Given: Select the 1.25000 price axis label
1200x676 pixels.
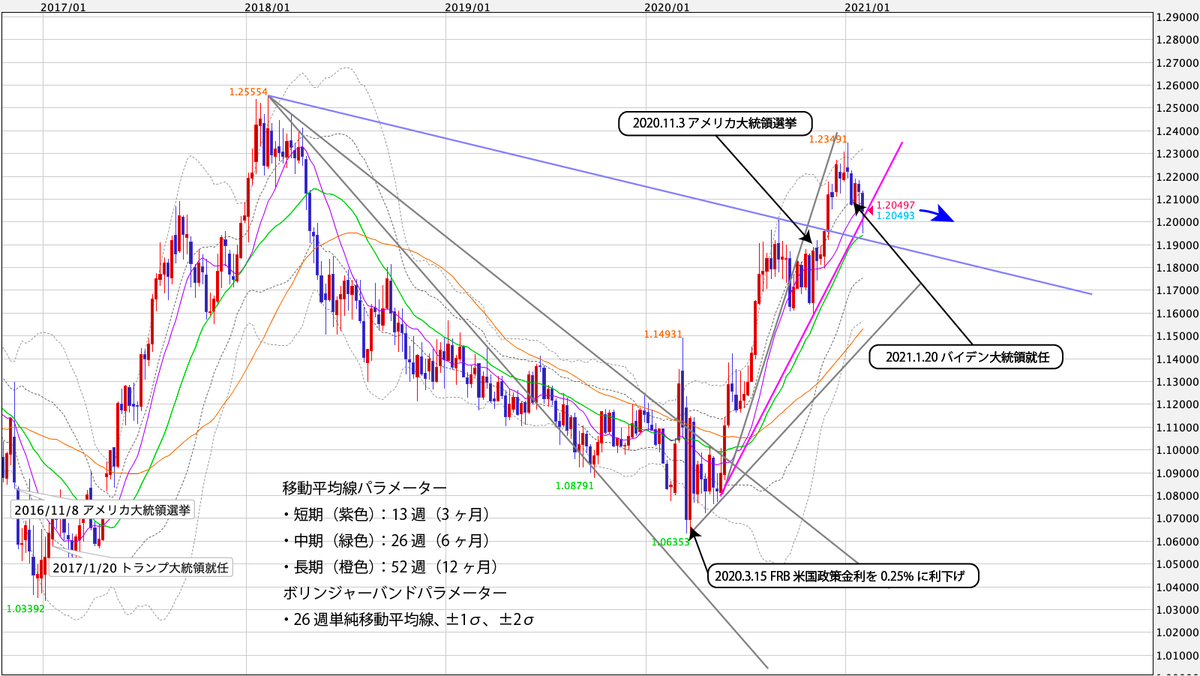Looking at the screenshot, I should (x=1176, y=108).
